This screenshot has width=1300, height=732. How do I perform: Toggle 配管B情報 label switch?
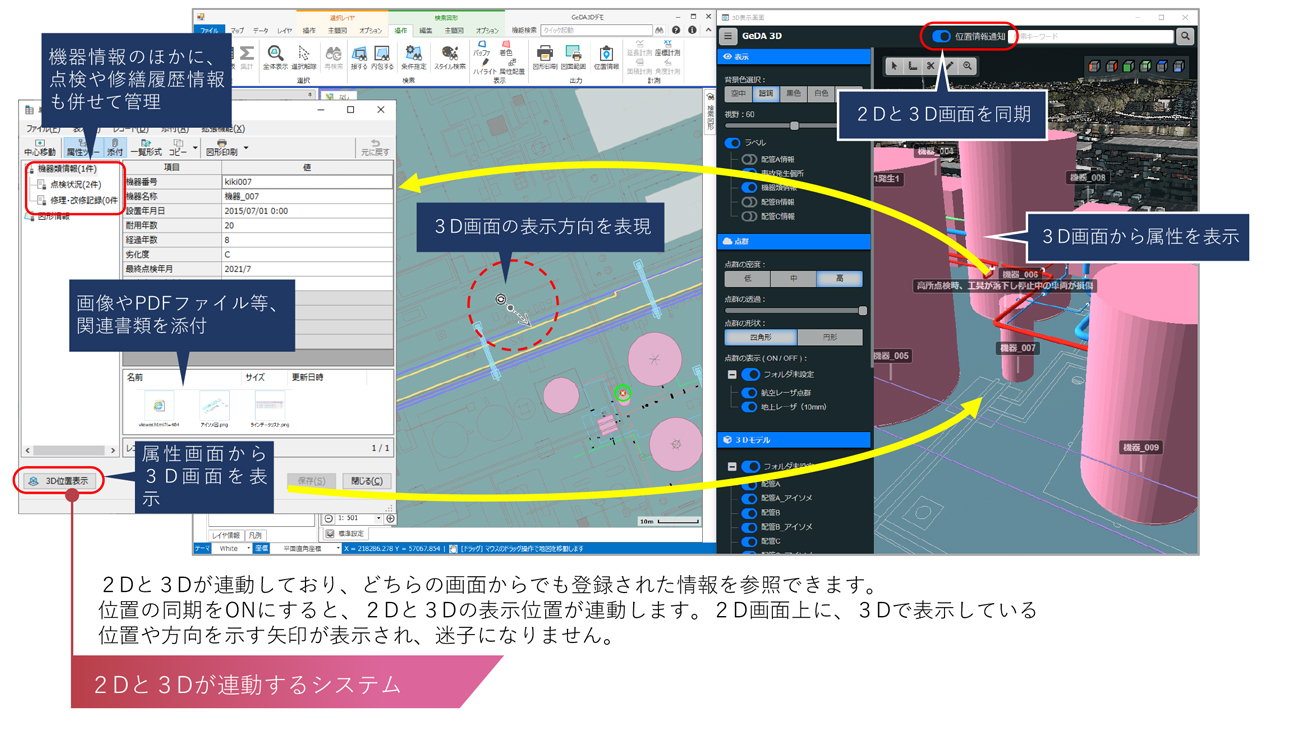pos(749,202)
